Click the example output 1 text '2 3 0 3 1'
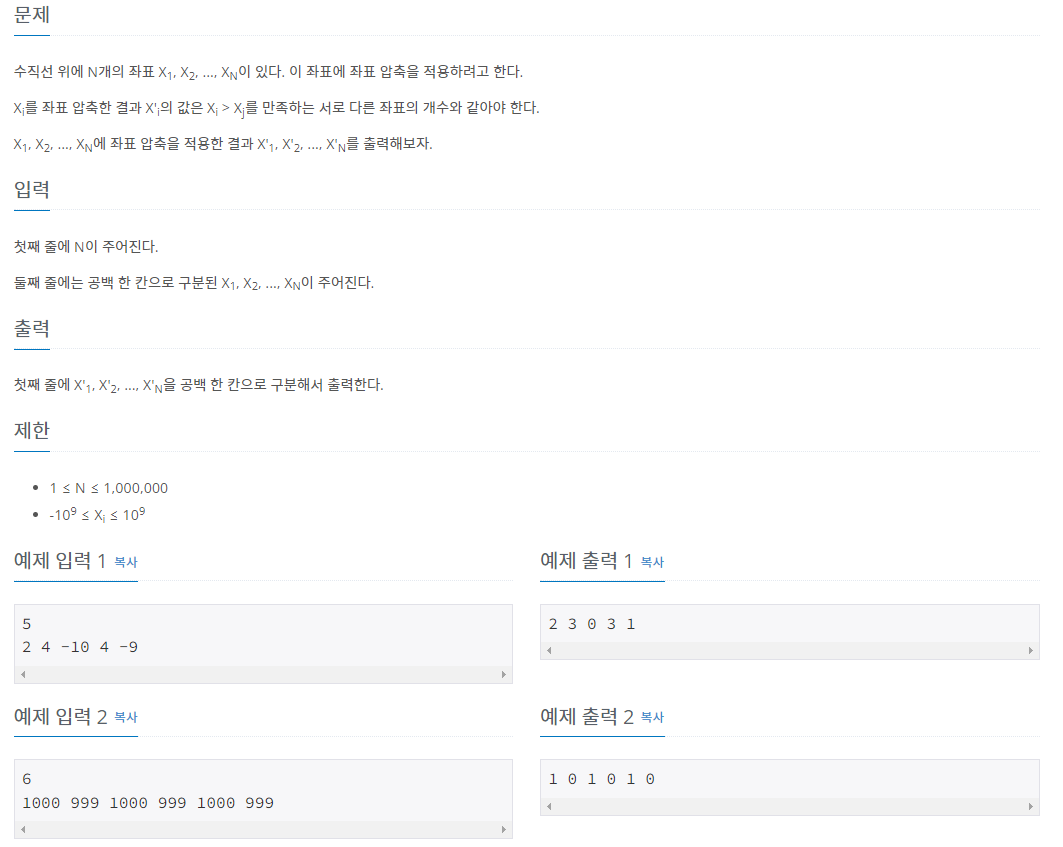 (x=592, y=625)
